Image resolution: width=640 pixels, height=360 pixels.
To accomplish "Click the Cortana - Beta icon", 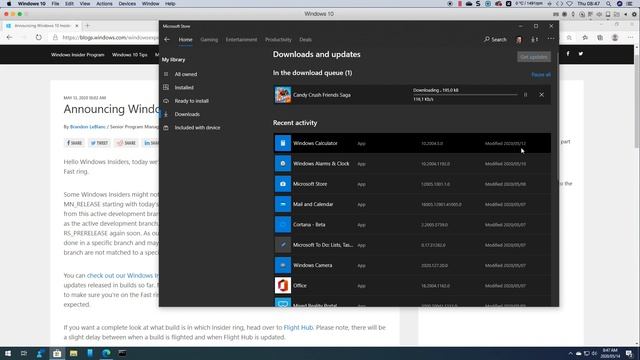I will click(282, 224).
